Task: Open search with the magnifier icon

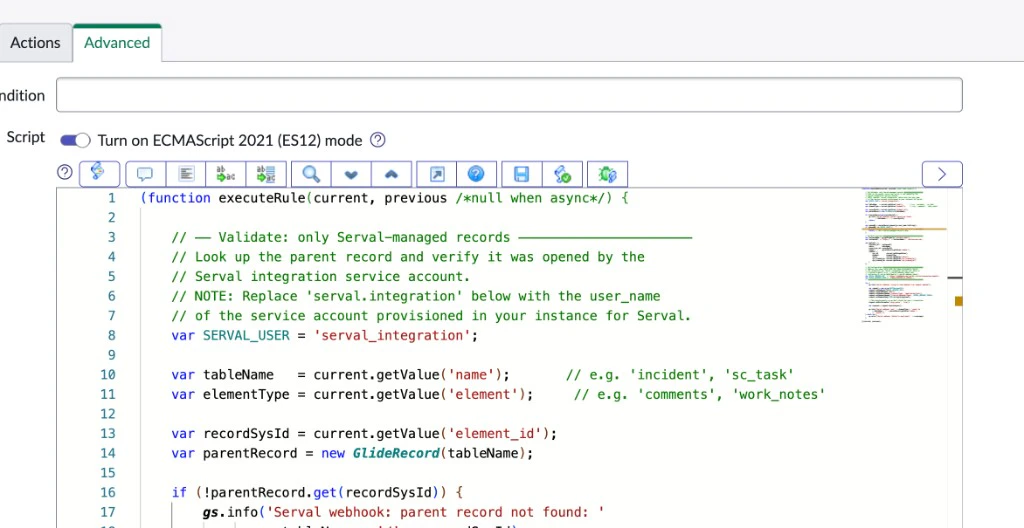Action: 312,174
